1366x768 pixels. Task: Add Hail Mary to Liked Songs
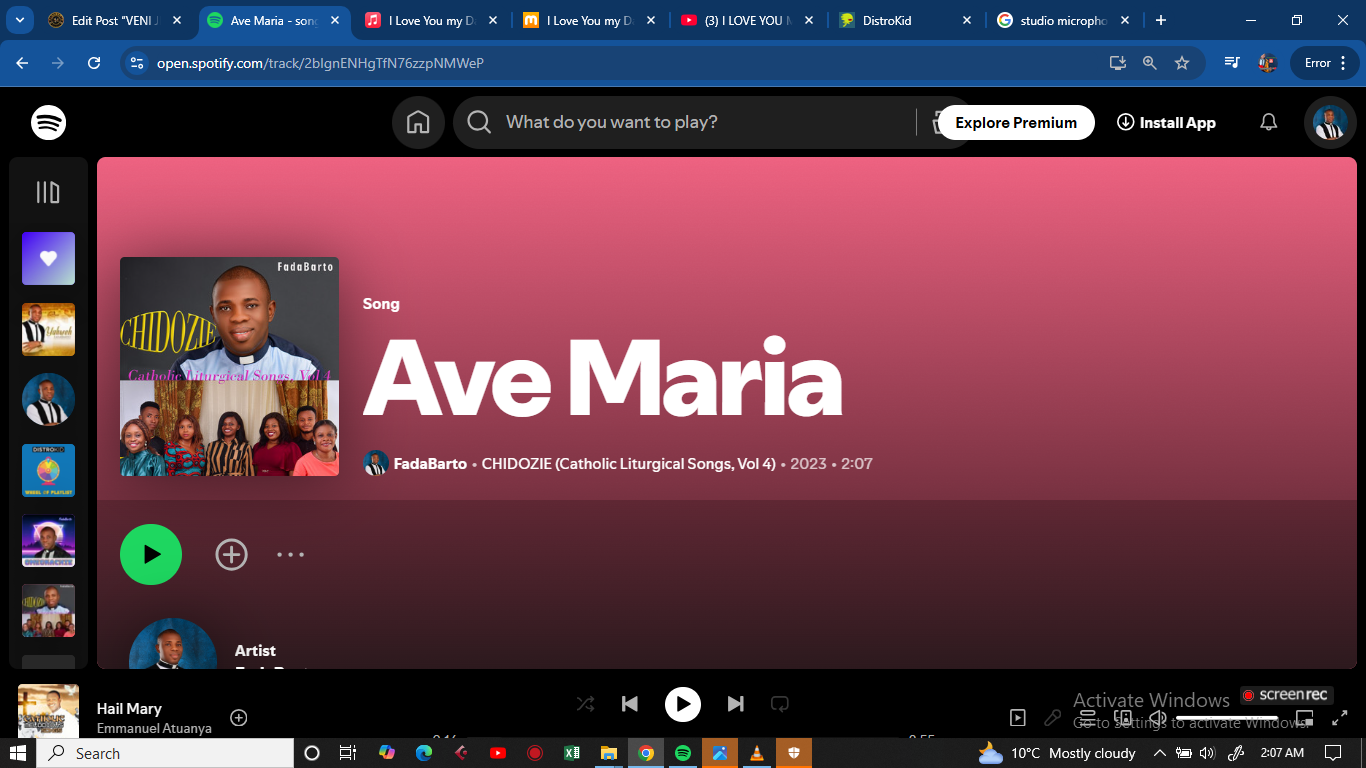[239, 717]
